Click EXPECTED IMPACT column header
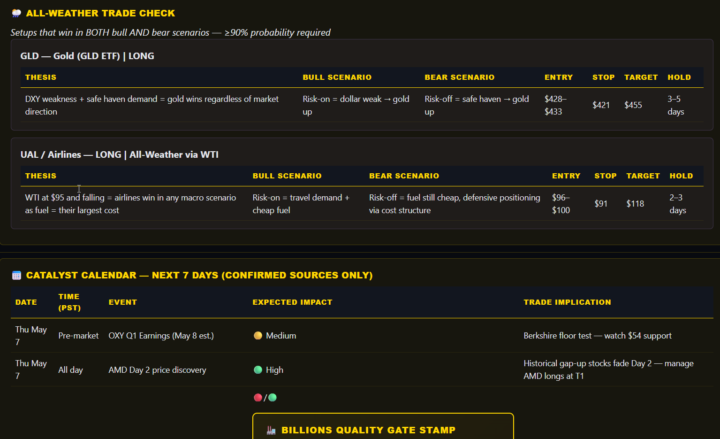Image resolution: width=720 pixels, height=439 pixels. click(x=292, y=302)
